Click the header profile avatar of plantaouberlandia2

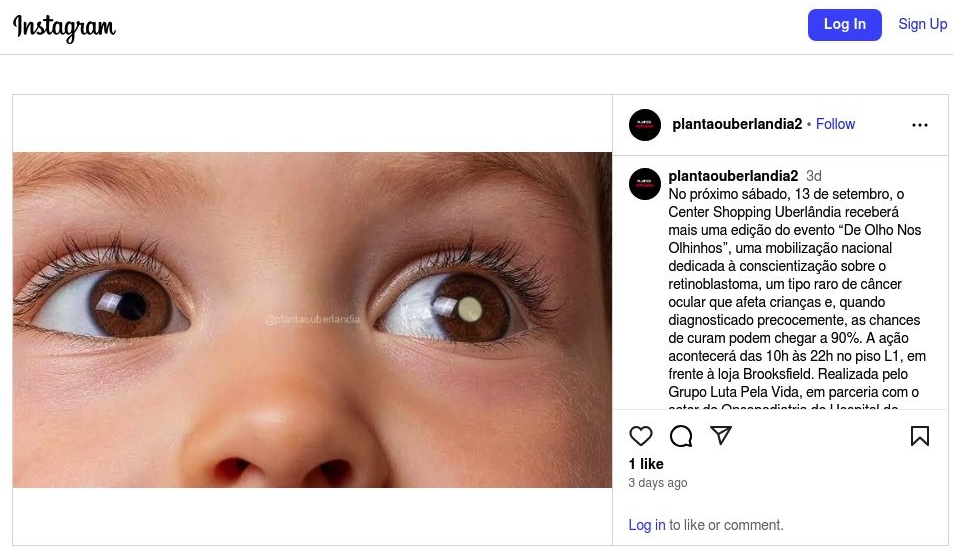click(x=645, y=125)
